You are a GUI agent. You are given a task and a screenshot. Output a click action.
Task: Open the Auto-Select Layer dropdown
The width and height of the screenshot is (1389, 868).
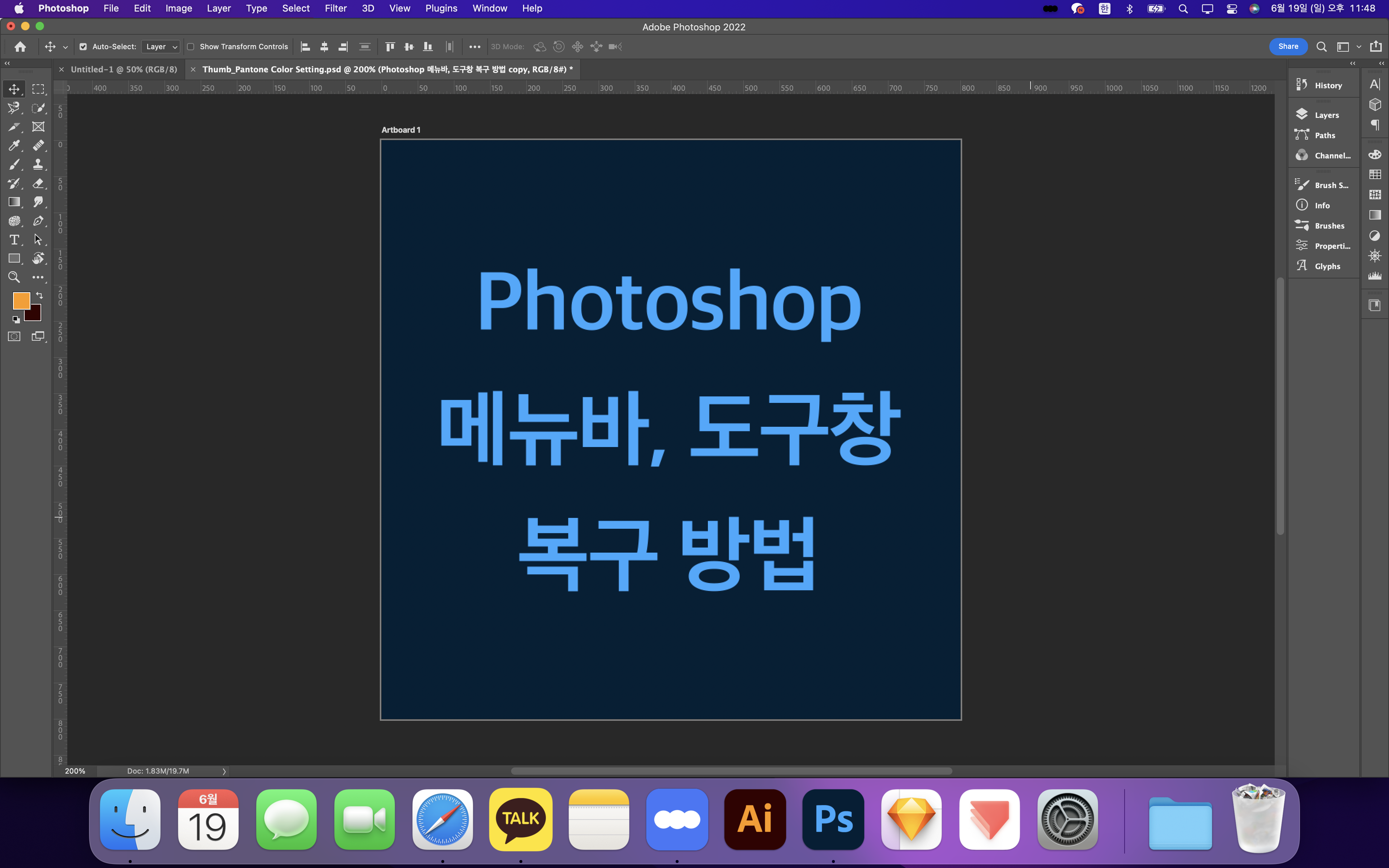point(161,47)
